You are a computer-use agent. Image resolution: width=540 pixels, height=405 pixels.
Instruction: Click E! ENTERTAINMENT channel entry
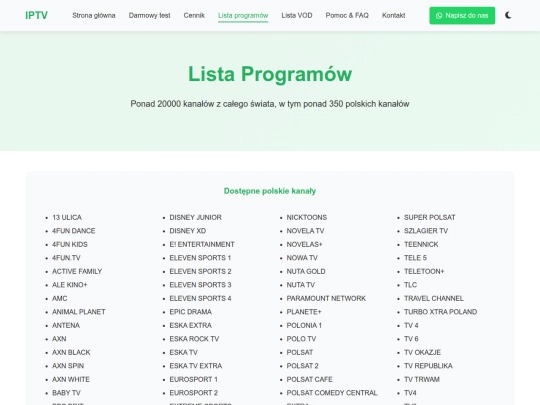tap(202, 244)
